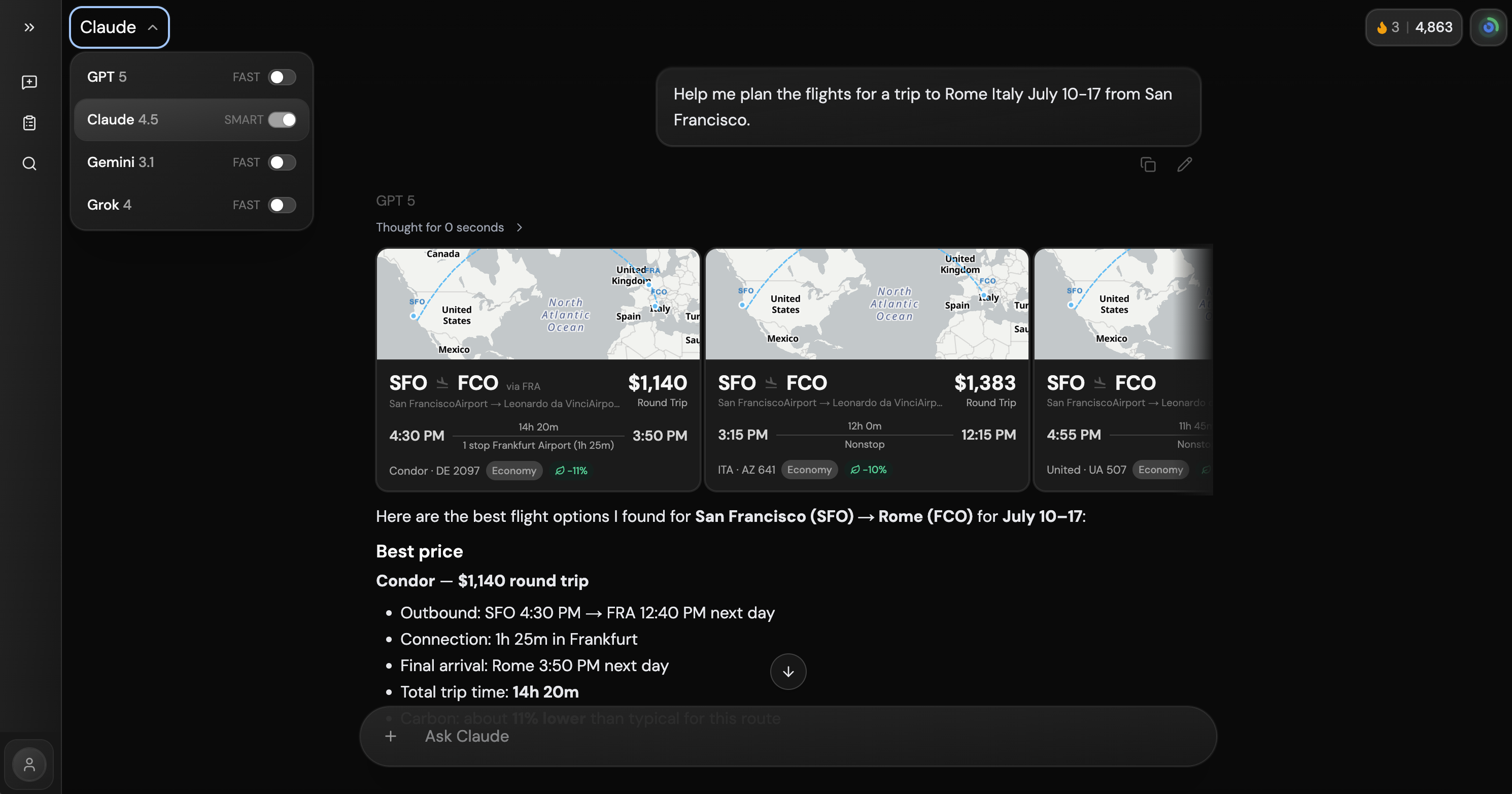Image resolution: width=1512 pixels, height=794 pixels.
Task: Collapse the Claude model dropdown
Action: [119, 27]
